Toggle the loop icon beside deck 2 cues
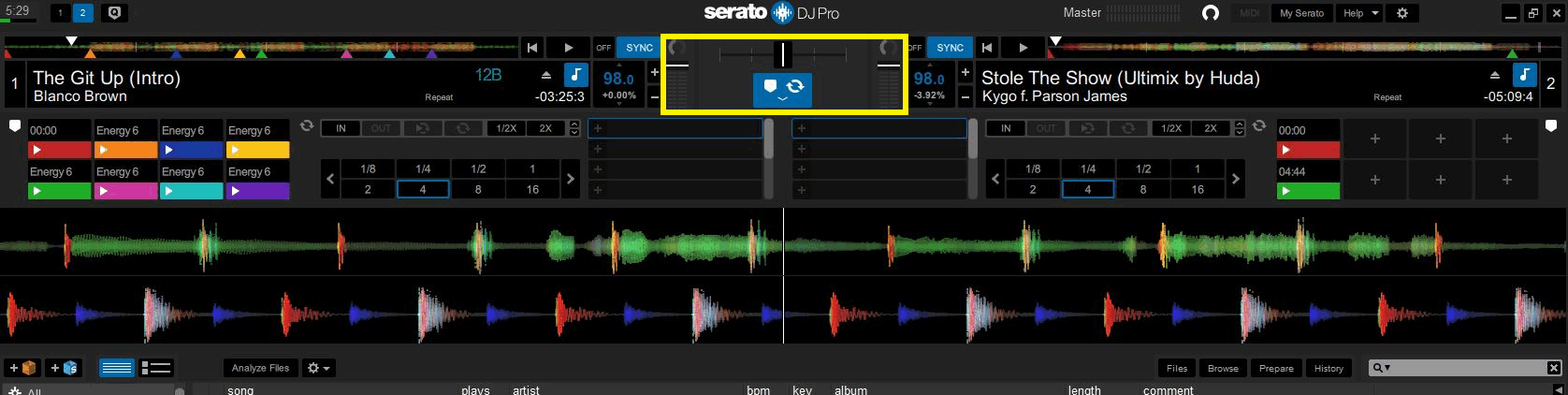 click(x=1259, y=125)
